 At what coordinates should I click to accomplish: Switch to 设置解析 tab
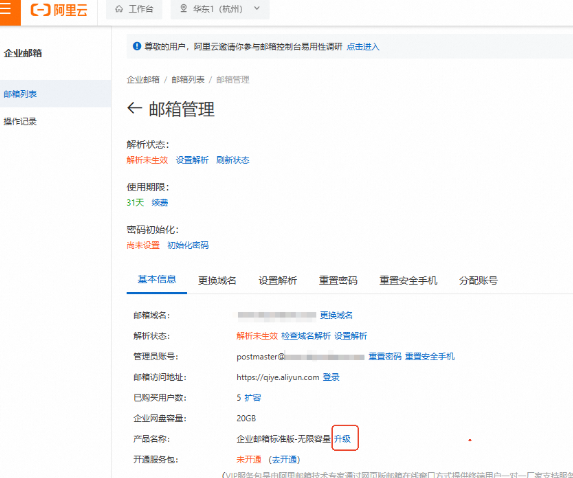(278, 280)
